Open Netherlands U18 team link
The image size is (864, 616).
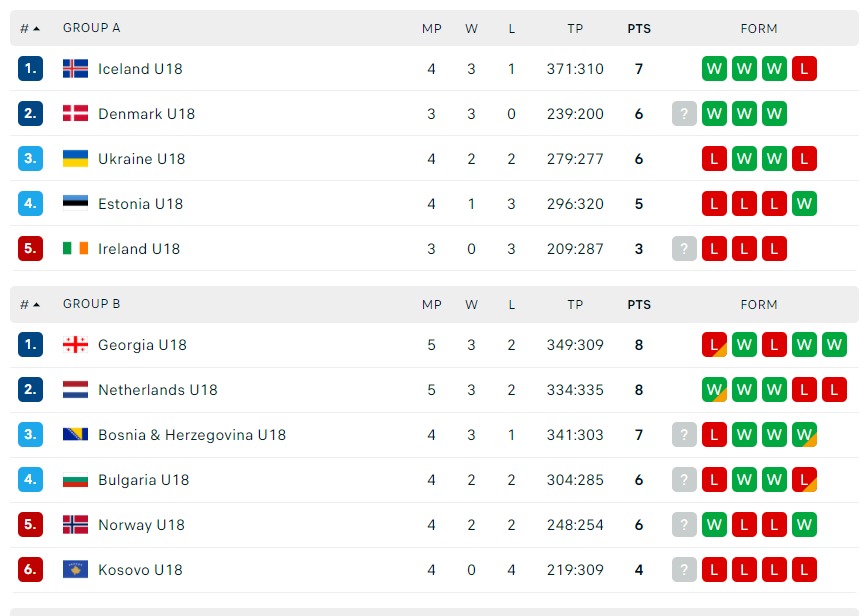coord(157,390)
